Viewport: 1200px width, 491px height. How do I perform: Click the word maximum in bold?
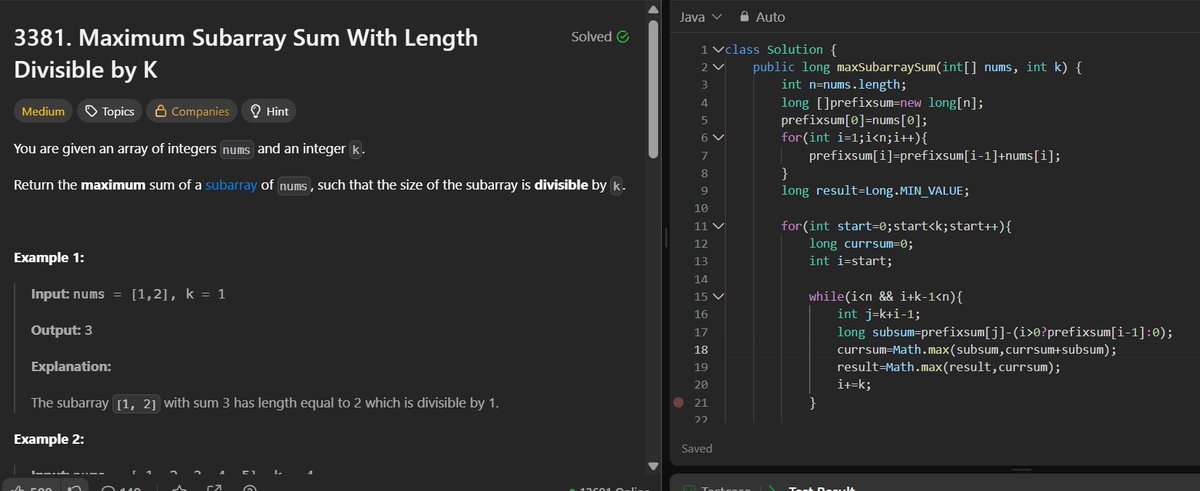[113, 186]
